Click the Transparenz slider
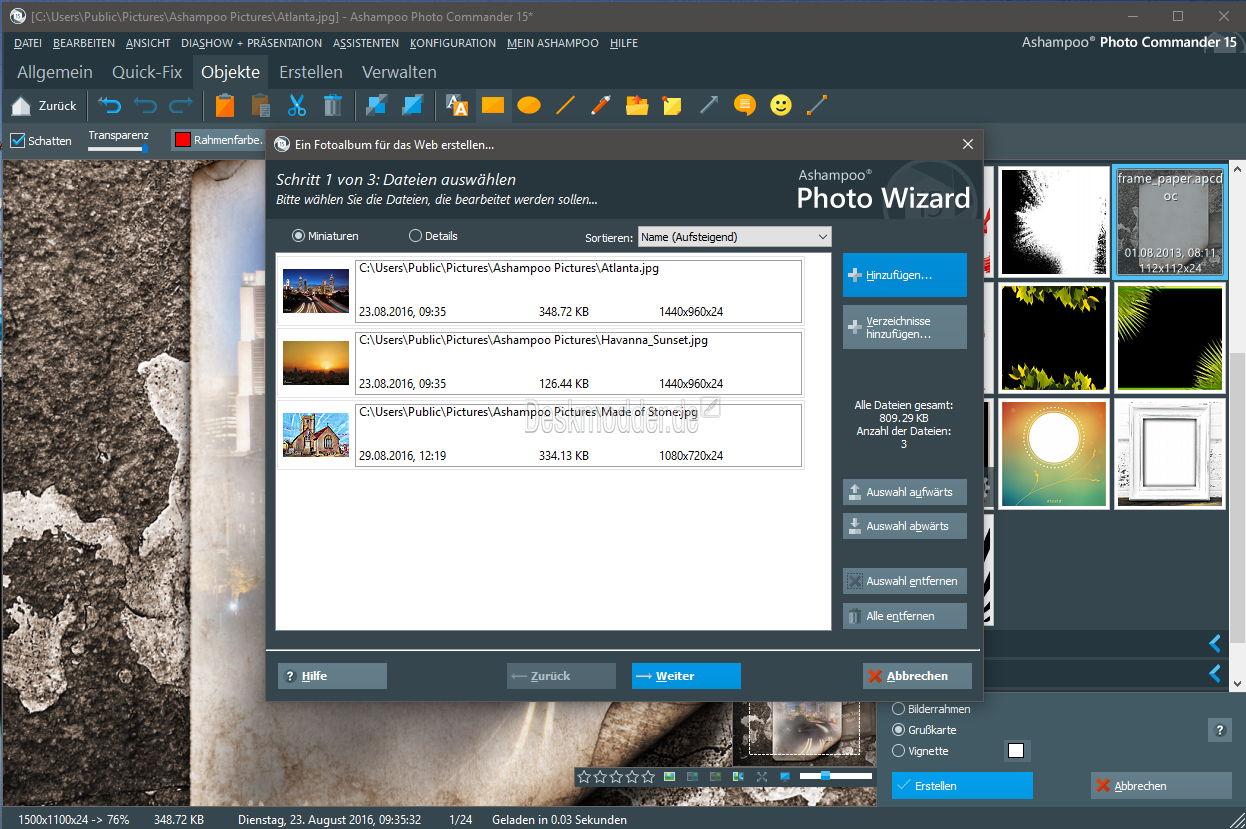The height and width of the screenshot is (829, 1246). tap(118, 149)
